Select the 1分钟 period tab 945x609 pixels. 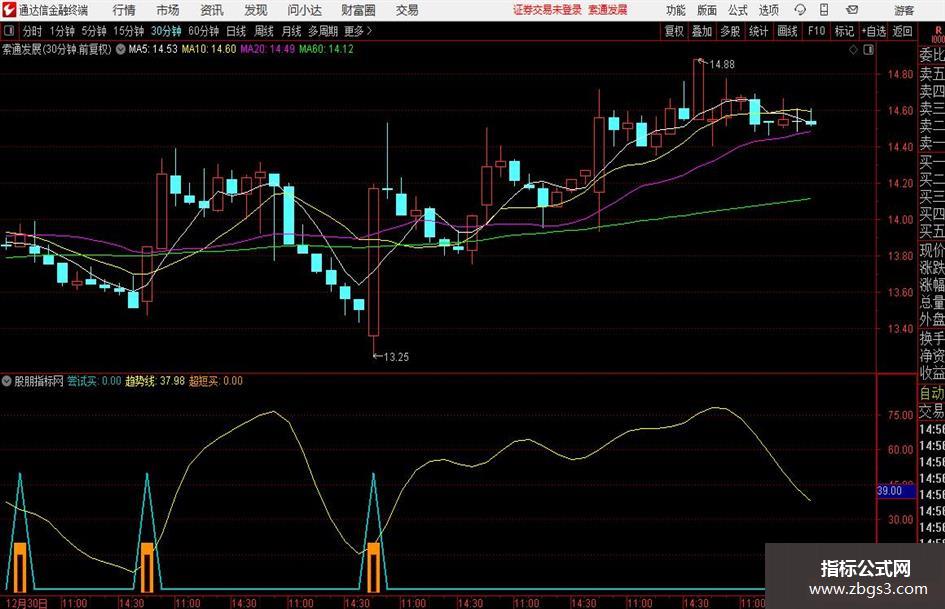pyautogui.click(x=62, y=31)
